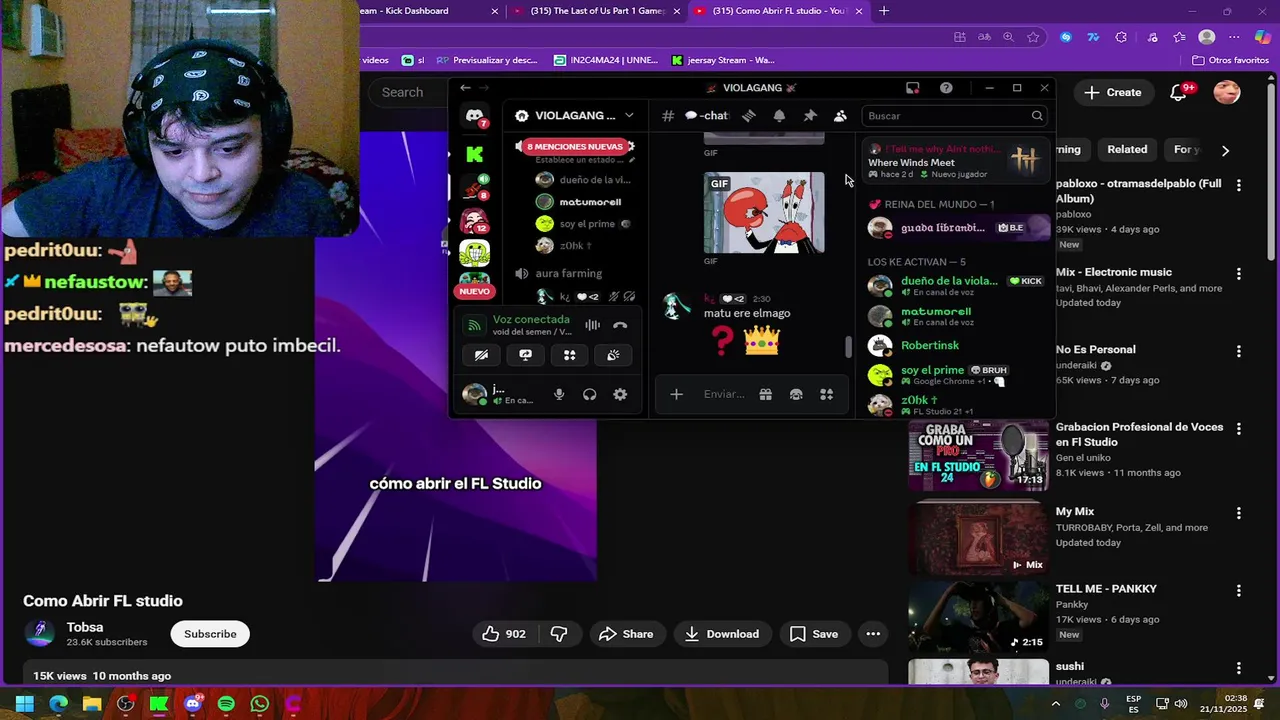Go back arrow in Discord title bar

(465, 88)
